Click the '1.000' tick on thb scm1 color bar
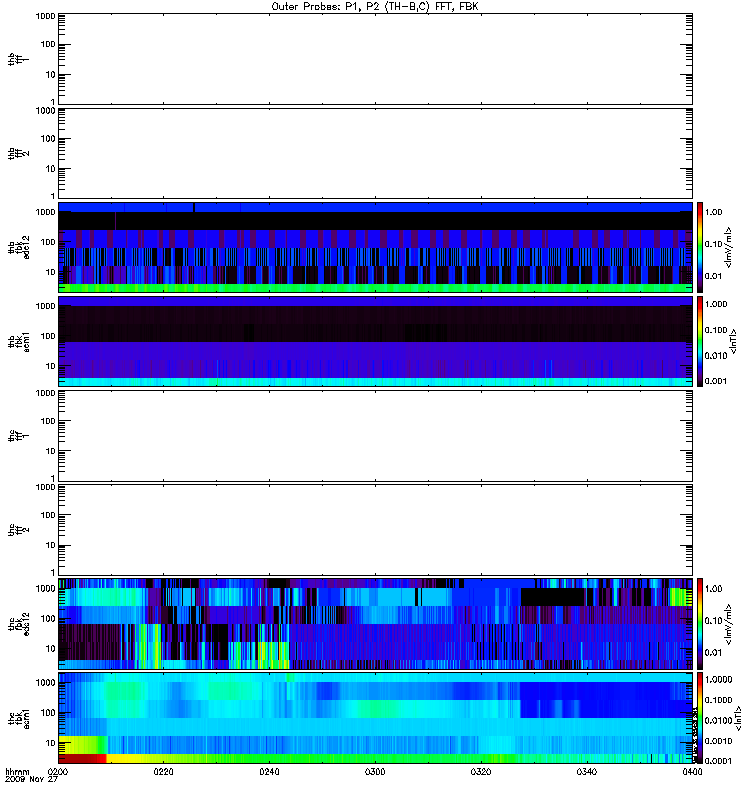Image resolution: width=750 pixels, height=800 pixels. click(x=716, y=305)
